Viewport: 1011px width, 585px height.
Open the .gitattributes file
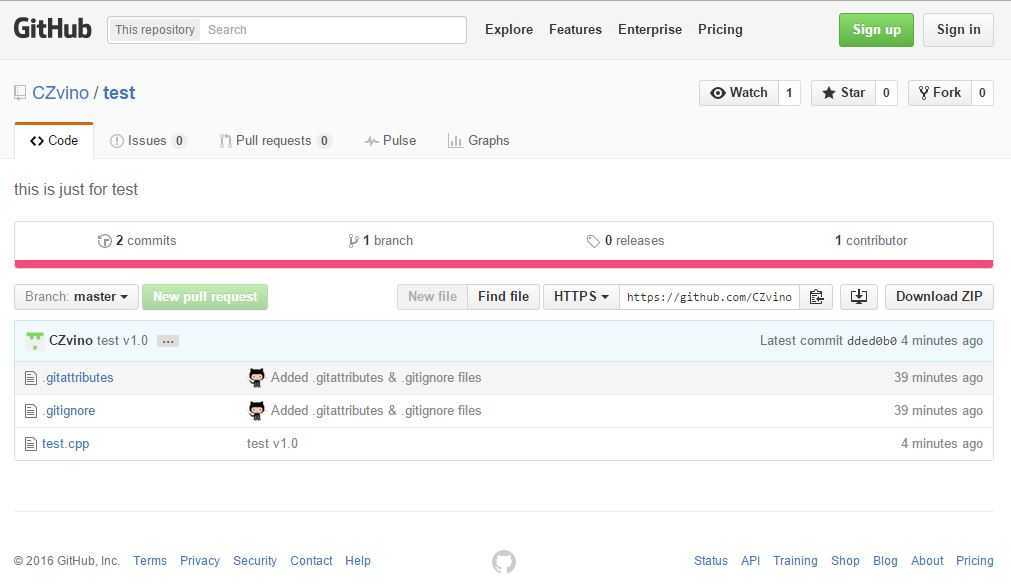point(78,378)
